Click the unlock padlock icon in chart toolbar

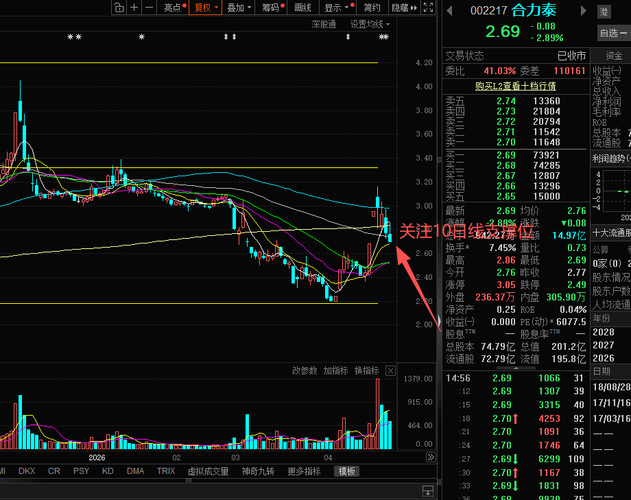click(x=119, y=7)
